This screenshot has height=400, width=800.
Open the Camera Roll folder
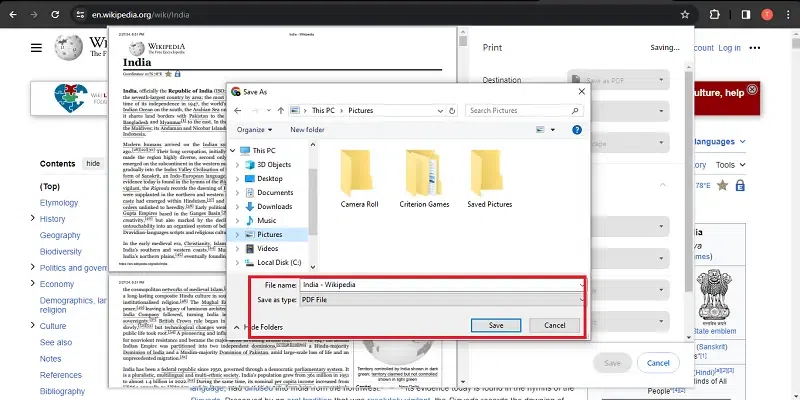coord(359,179)
